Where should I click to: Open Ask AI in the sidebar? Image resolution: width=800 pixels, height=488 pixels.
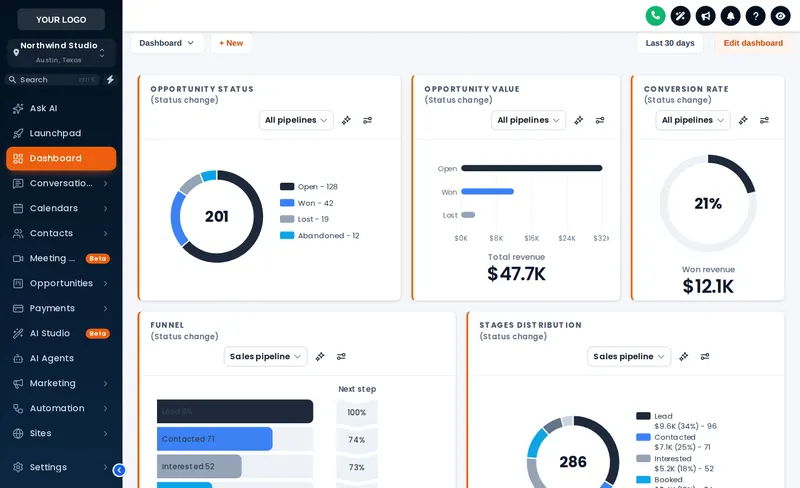[x=61, y=108]
